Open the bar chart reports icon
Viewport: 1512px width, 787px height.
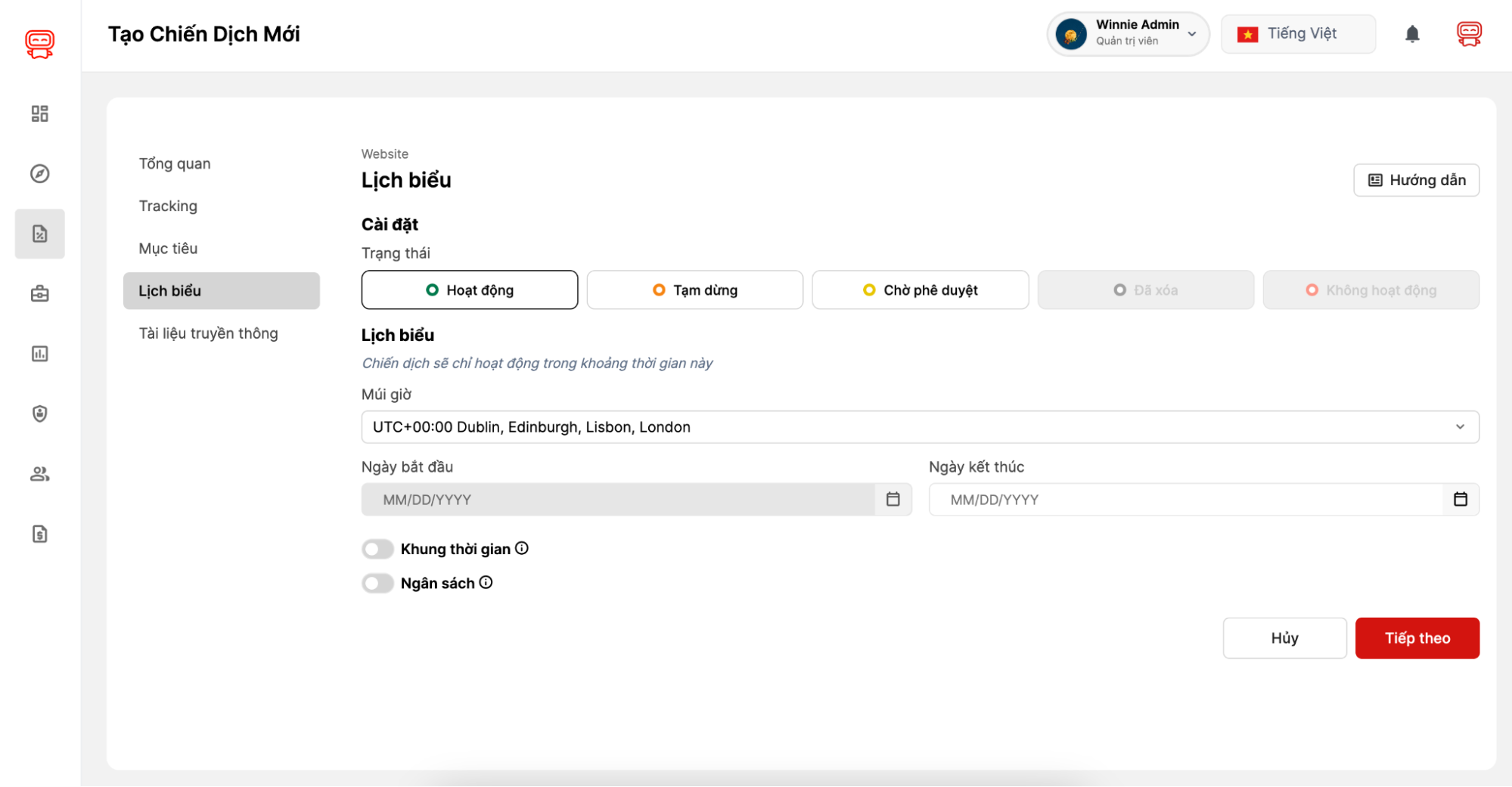pos(39,354)
